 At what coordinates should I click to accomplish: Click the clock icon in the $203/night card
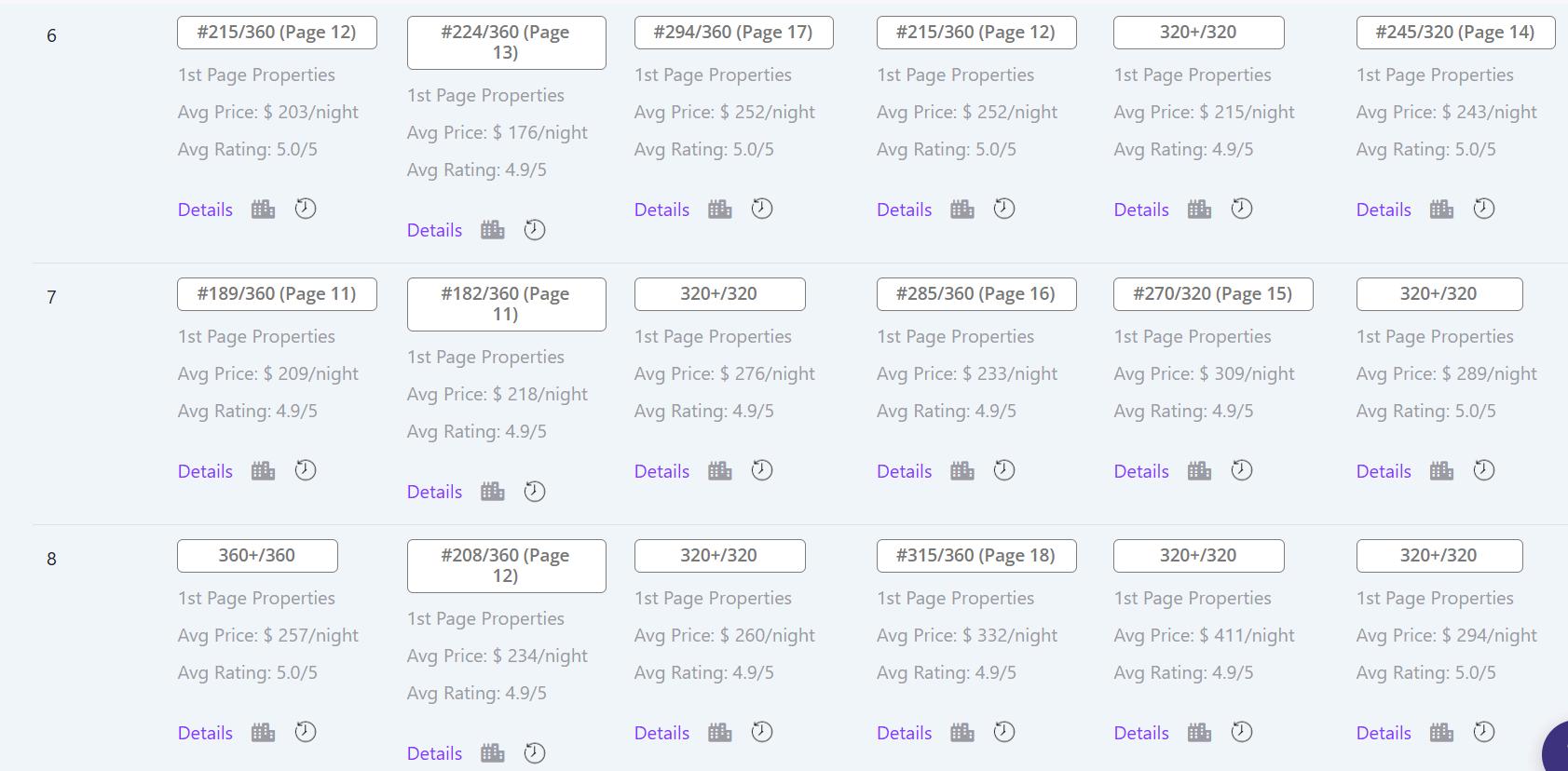[306, 209]
